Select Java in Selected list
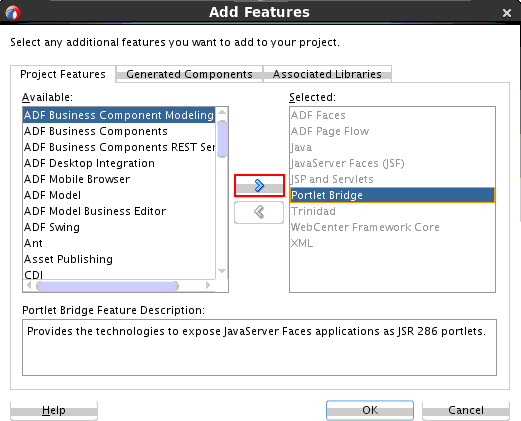This screenshot has width=521, height=421. click(x=392, y=147)
